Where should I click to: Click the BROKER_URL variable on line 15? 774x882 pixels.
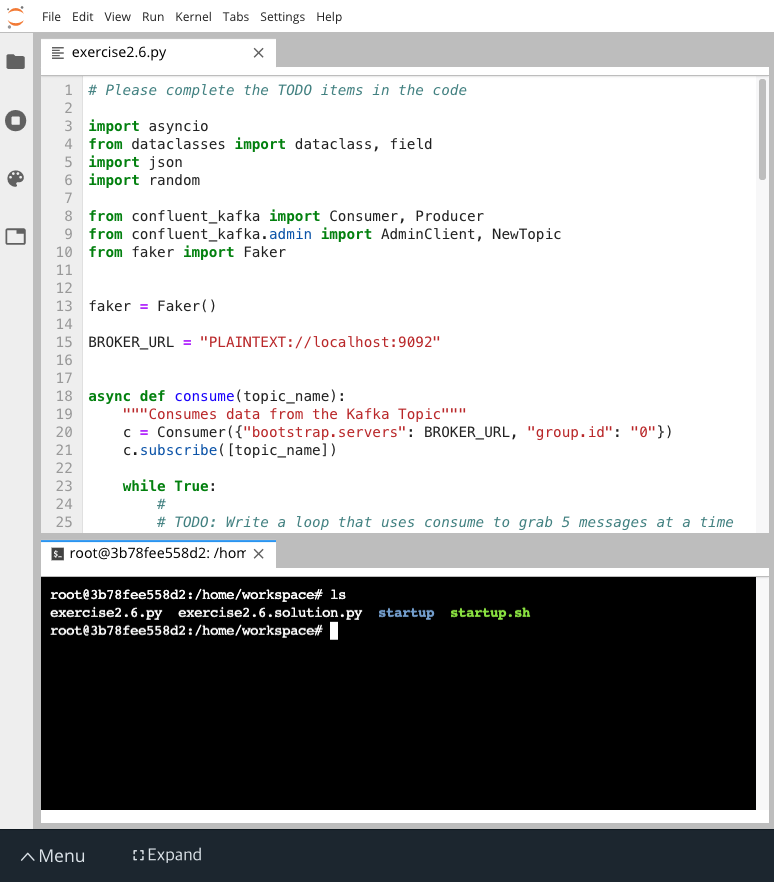[x=130, y=342]
